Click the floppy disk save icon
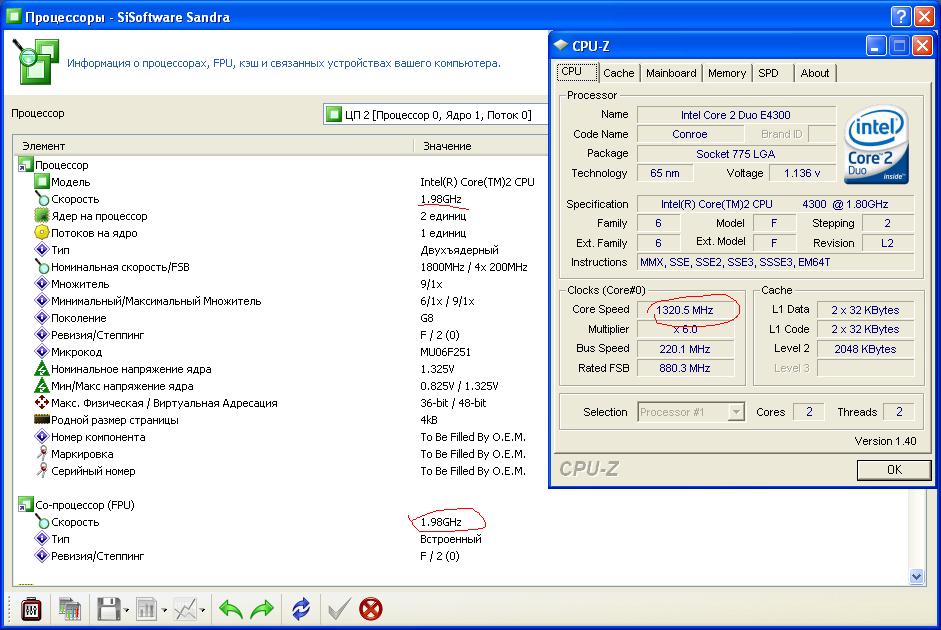The width and height of the screenshot is (941, 630). point(108,608)
